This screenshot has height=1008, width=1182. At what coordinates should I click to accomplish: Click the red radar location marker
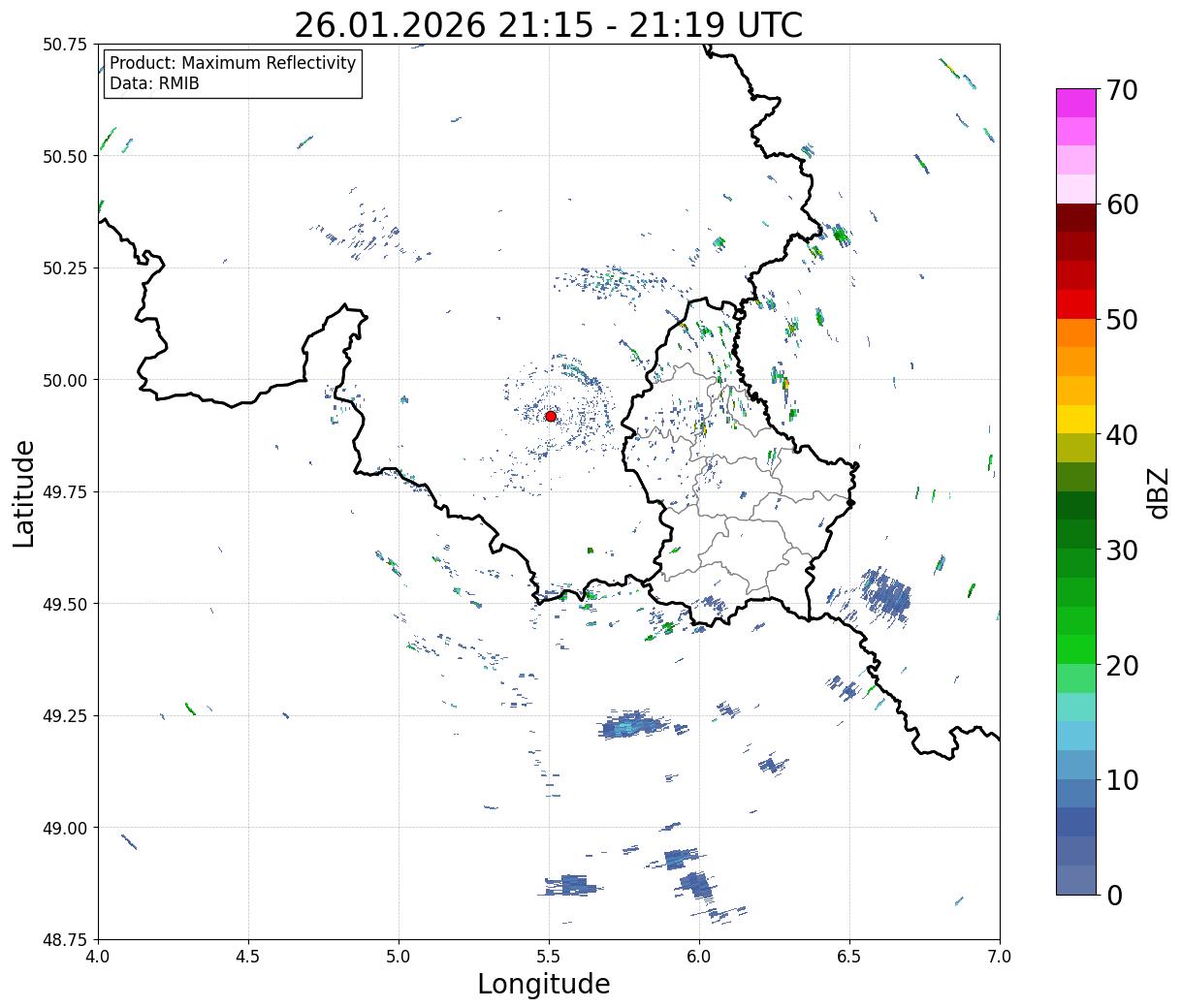tap(551, 416)
